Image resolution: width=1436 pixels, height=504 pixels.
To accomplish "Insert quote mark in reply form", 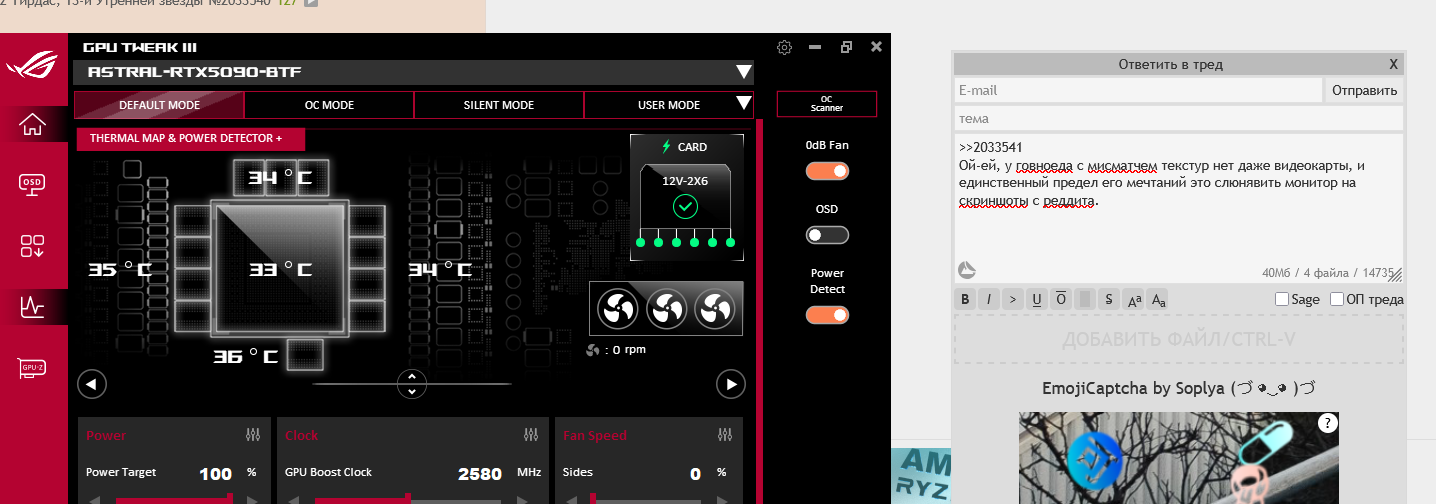I will [x=1012, y=299].
